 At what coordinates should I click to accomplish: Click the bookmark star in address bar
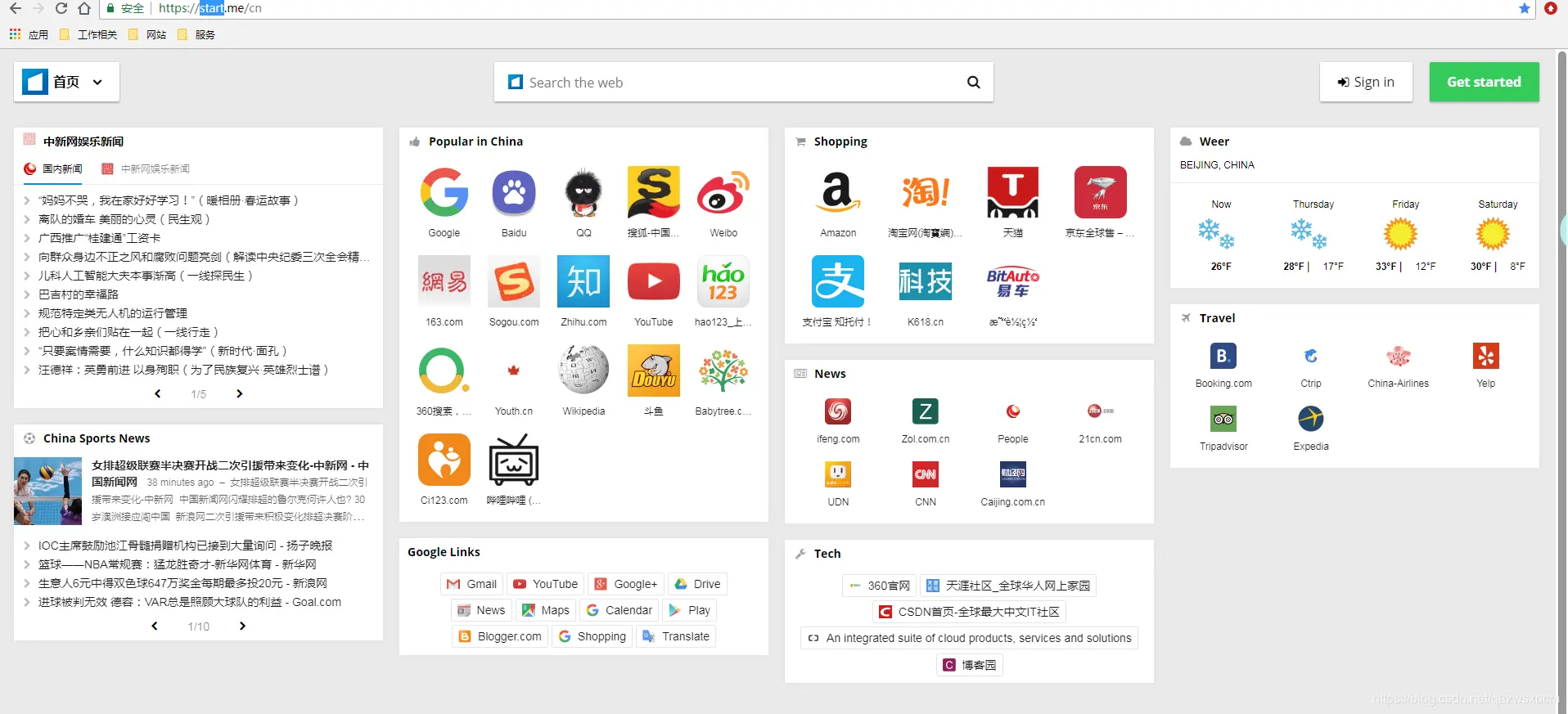click(1524, 8)
